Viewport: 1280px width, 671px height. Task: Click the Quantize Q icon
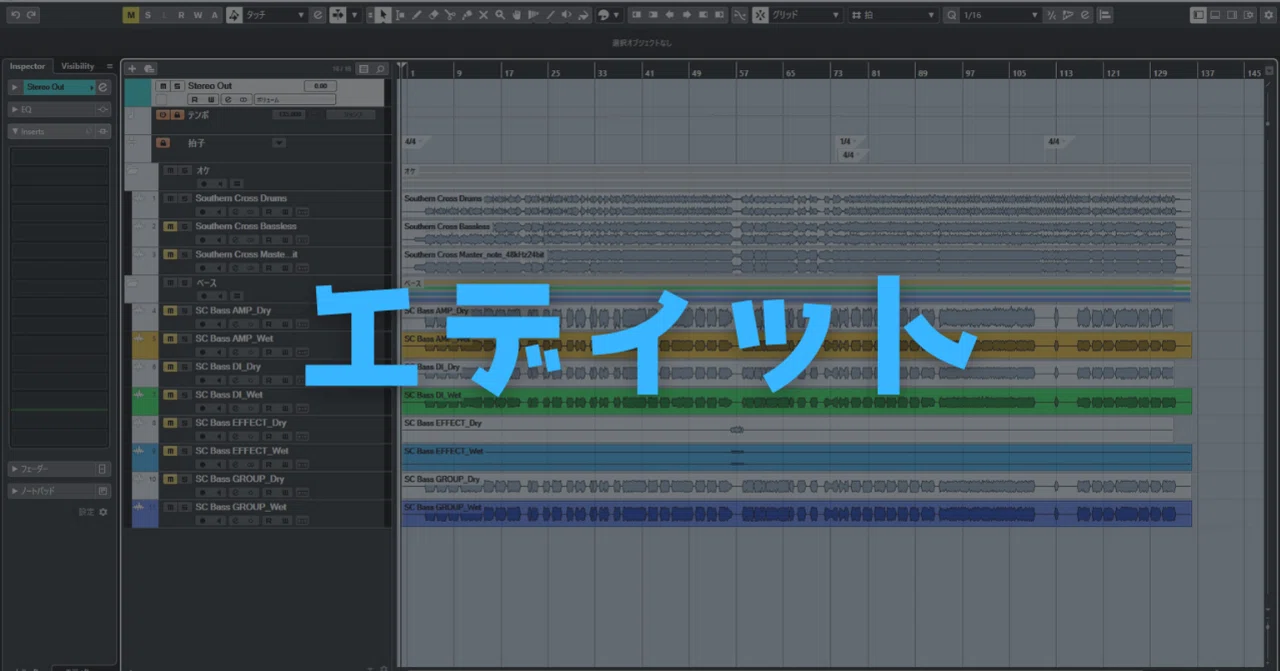click(951, 15)
